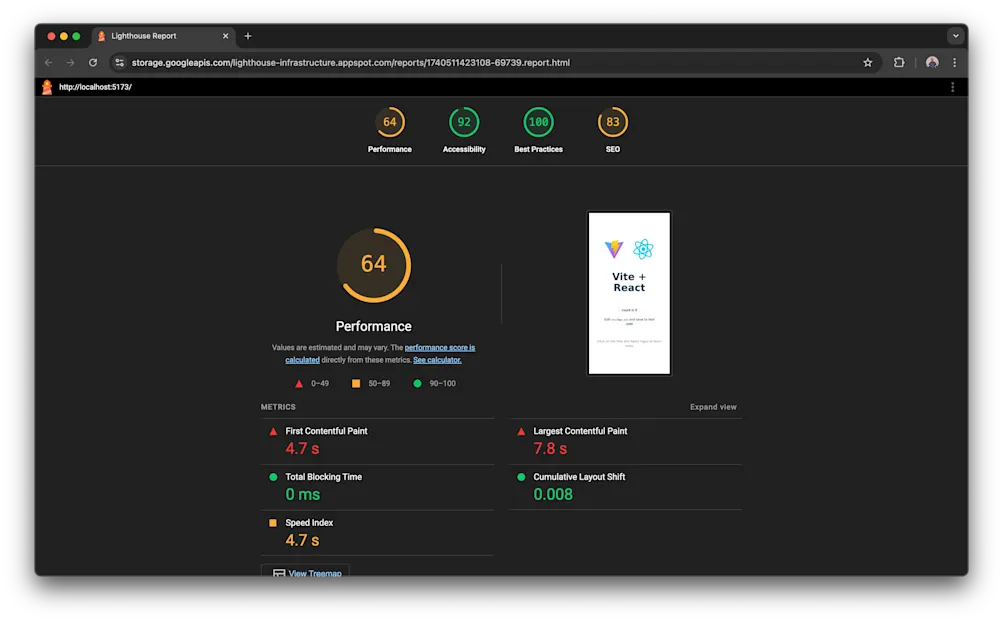The width and height of the screenshot is (1003, 622).
Task: Jump to Performance category gauge 64
Action: tap(390, 131)
